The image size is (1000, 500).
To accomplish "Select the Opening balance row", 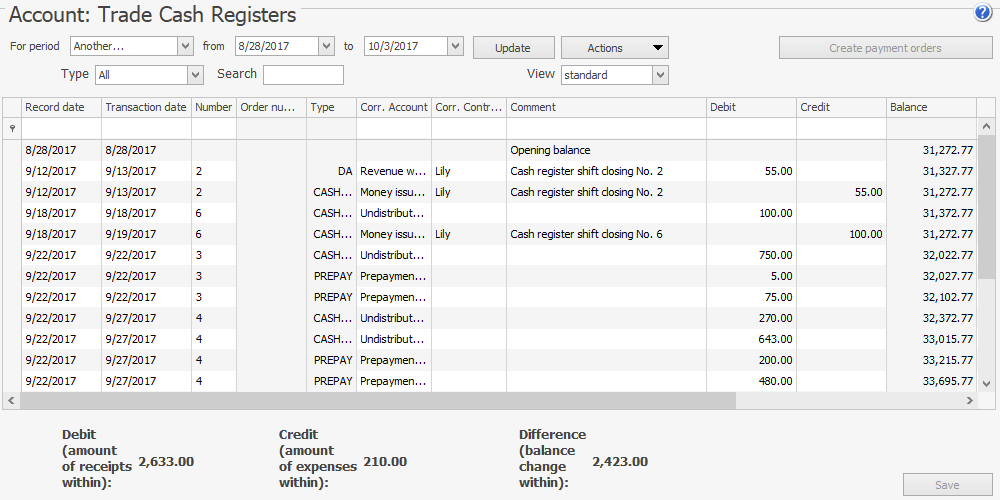I will click(550, 150).
